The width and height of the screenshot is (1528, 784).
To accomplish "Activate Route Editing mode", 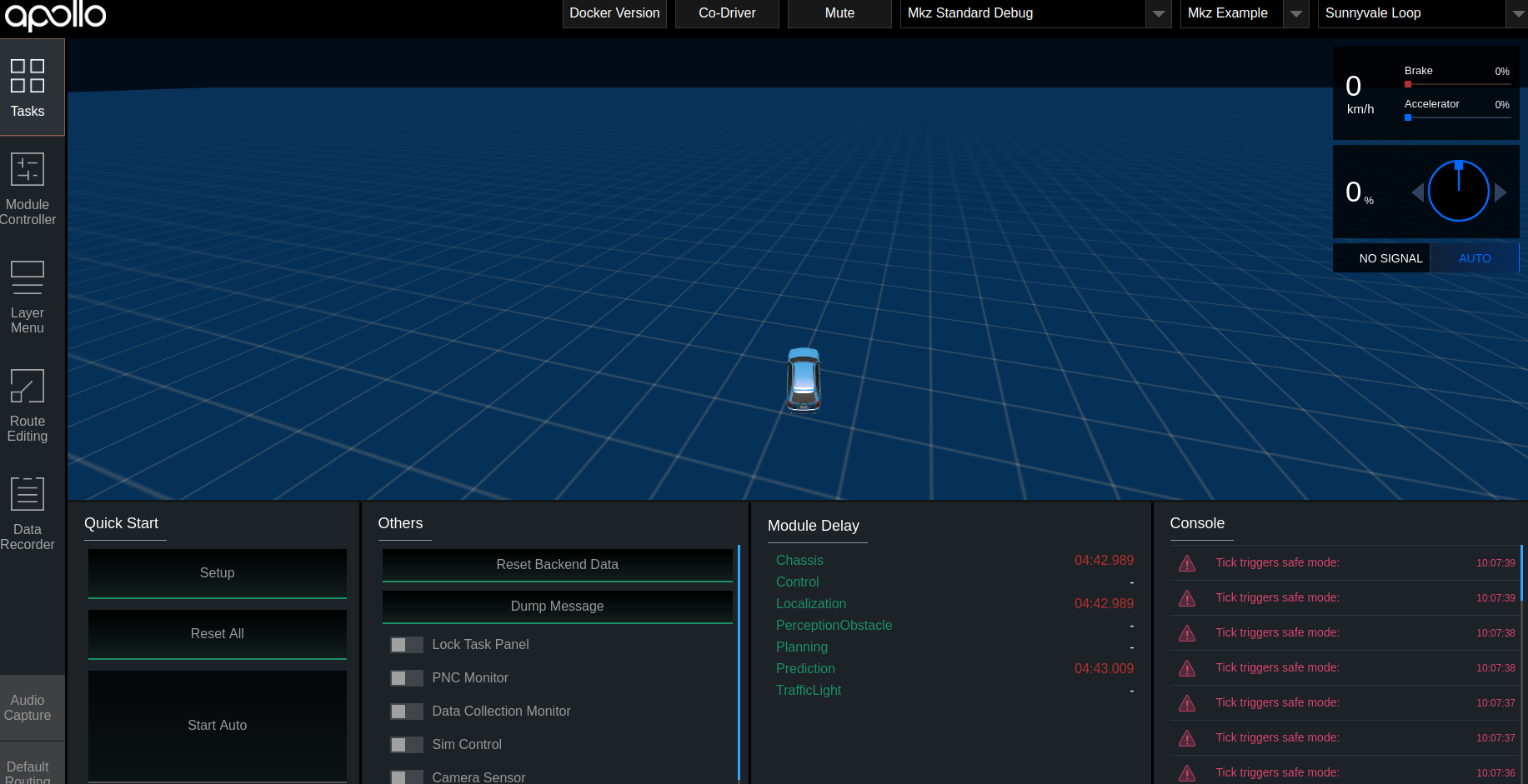I will point(28,404).
